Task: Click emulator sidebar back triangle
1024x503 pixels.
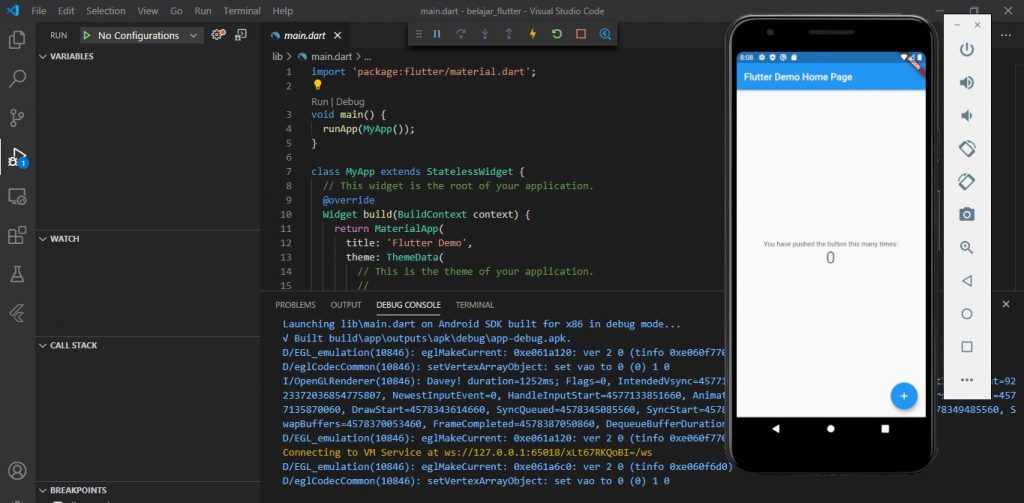Action: [967, 281]
